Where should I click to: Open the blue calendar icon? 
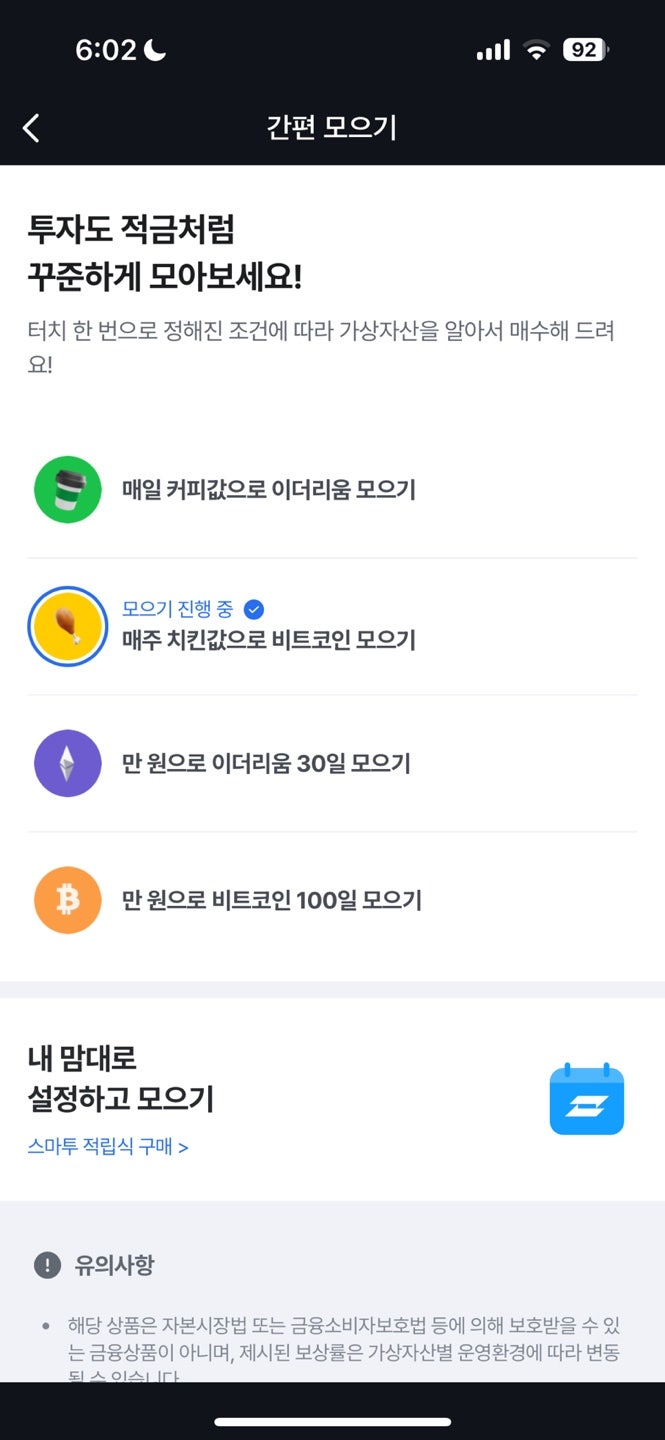click(587, 1098)
